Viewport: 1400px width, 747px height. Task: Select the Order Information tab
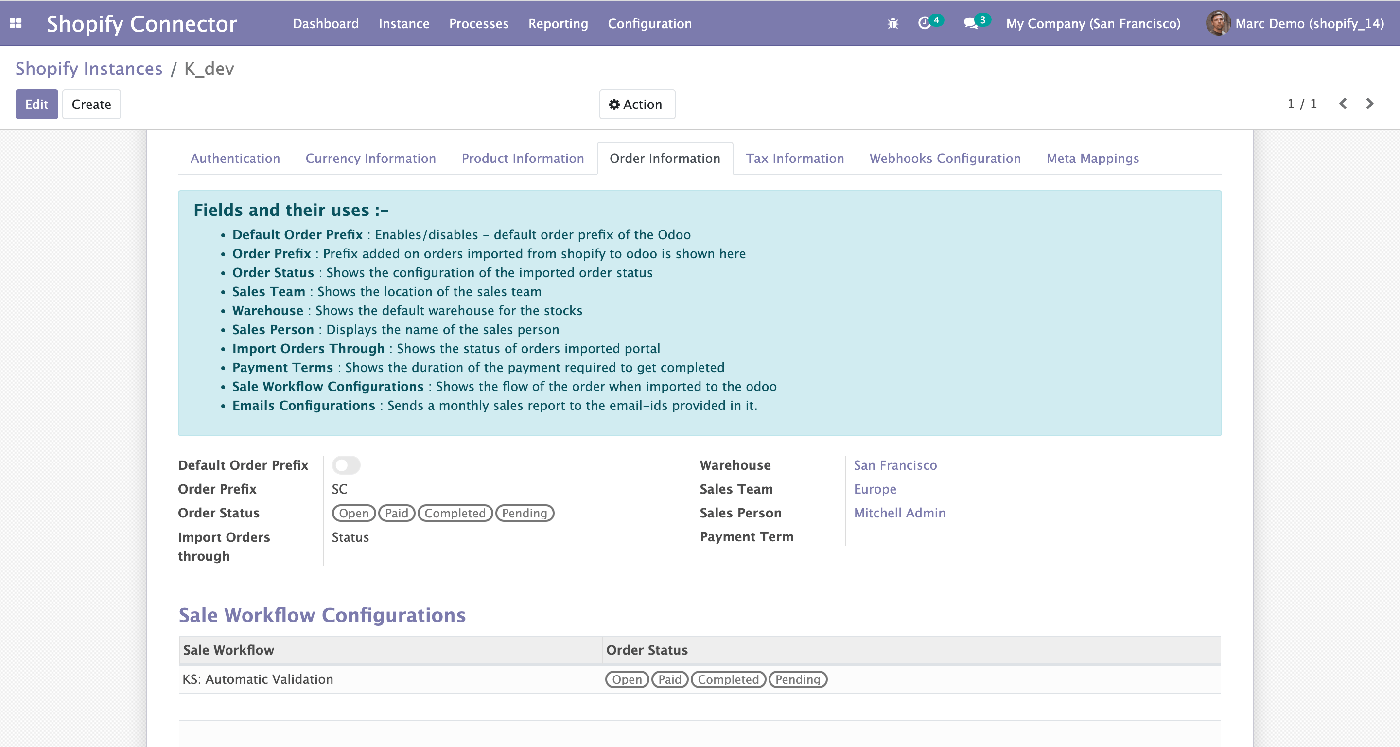[x=665, y=158]
